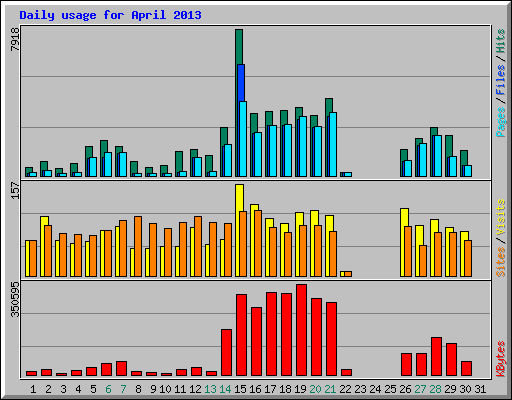Select green weekend day 14 label
The image size is (512, 400).
pos(225,389)
